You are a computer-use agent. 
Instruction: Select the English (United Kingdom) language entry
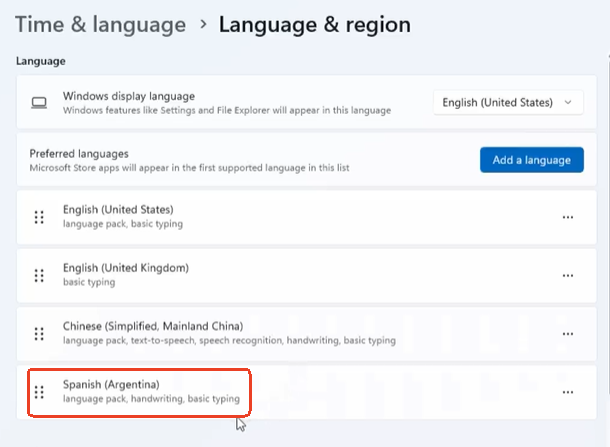(x=125, y=268)
